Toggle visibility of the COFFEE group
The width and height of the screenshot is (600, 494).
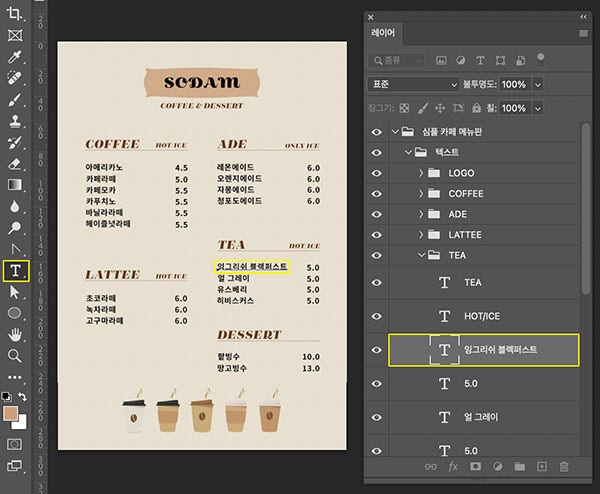(x=377, y=193)
